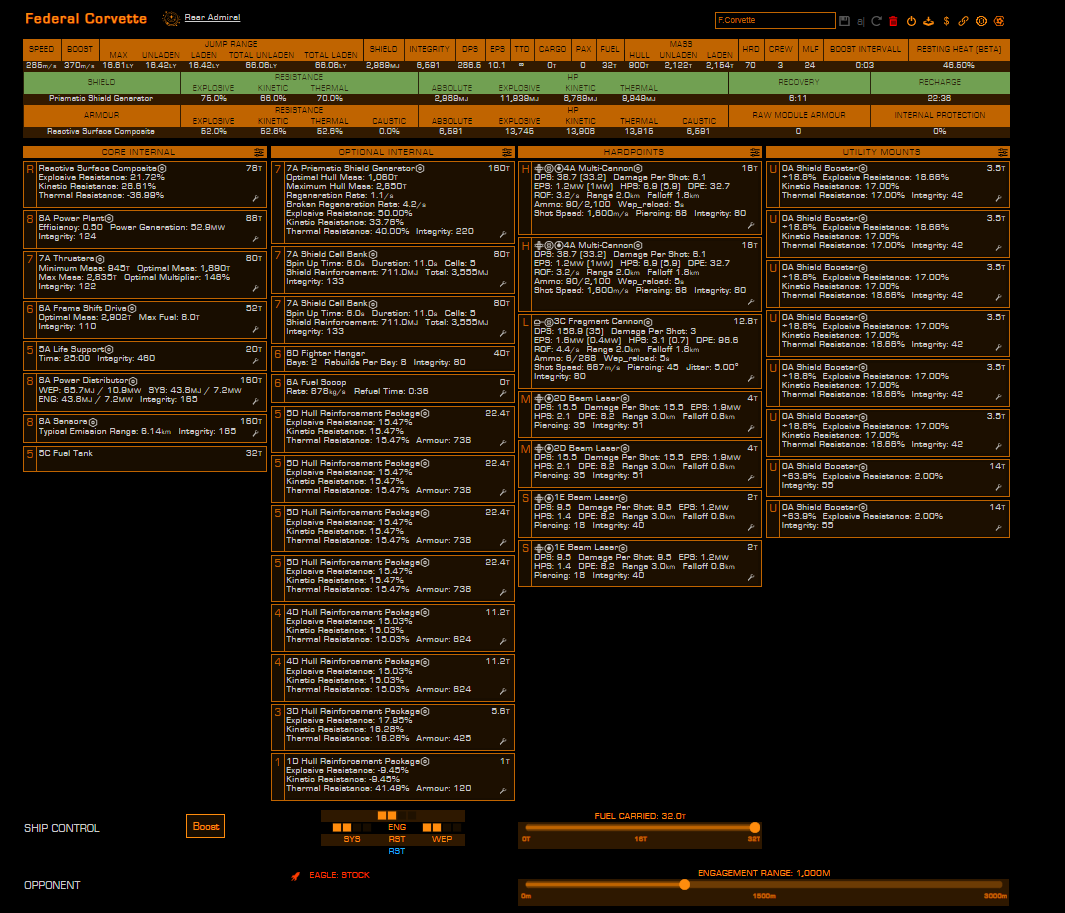This screenshot has width=1065, height=913.
Task: Click the power icon in the top toolbar
Action: (911, 21)
